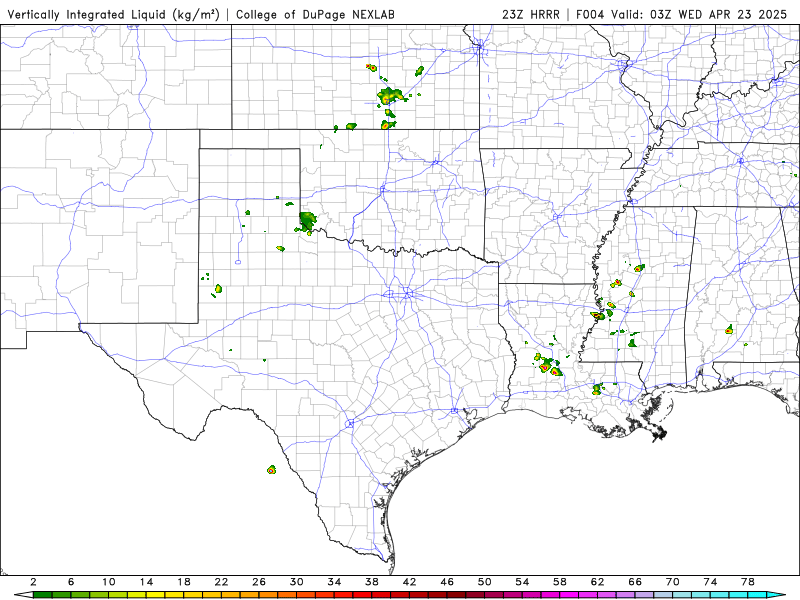Viewport: 800px width, 600px height.
Task: Pick the dark green swatch starting the color bar
Action: pos(43,595)
